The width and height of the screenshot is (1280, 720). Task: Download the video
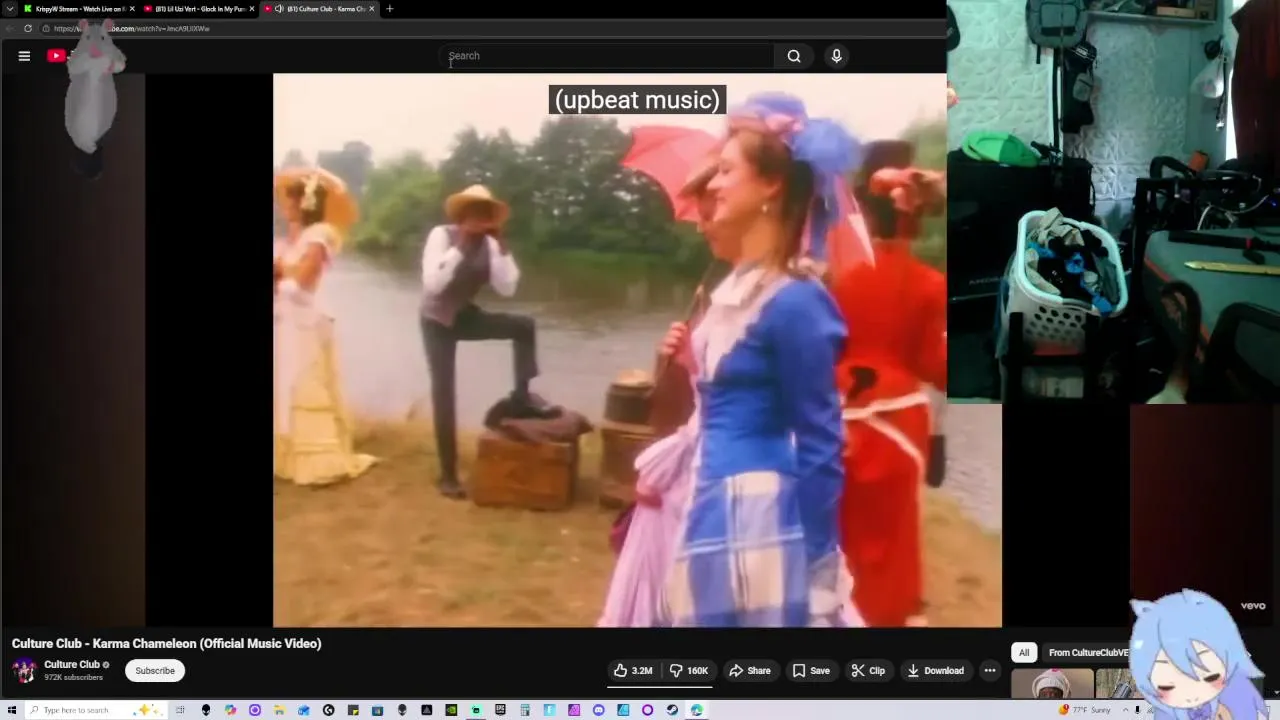coord(936,670)
